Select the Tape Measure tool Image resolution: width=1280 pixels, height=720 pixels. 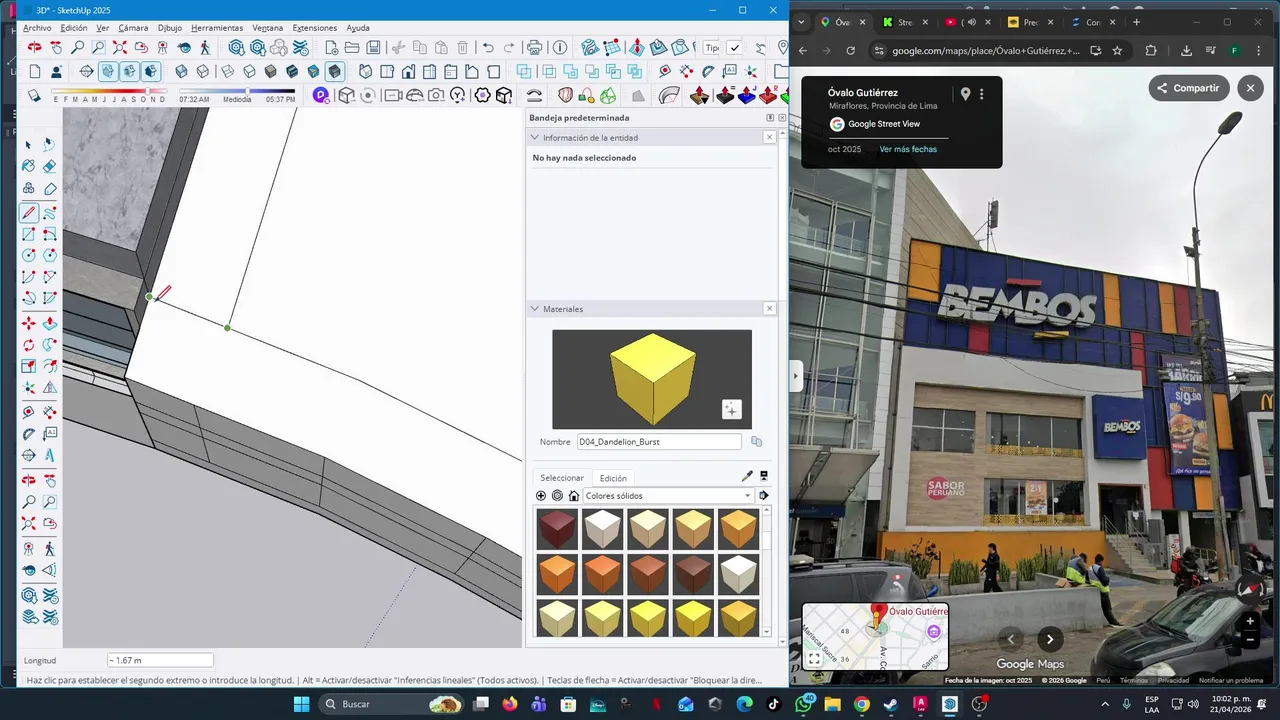point(28,411)
